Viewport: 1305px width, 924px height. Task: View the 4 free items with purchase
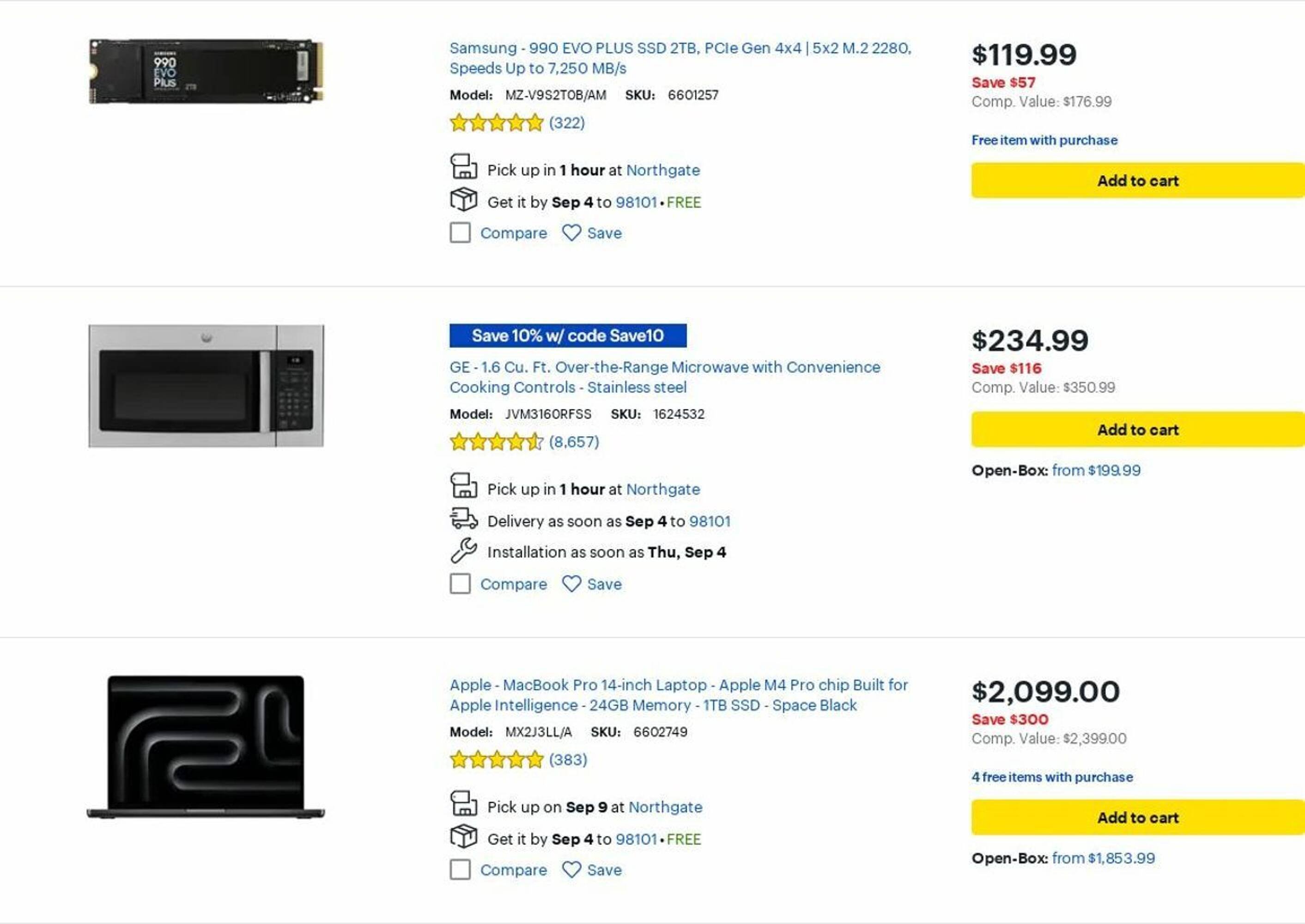(1052, 777)
